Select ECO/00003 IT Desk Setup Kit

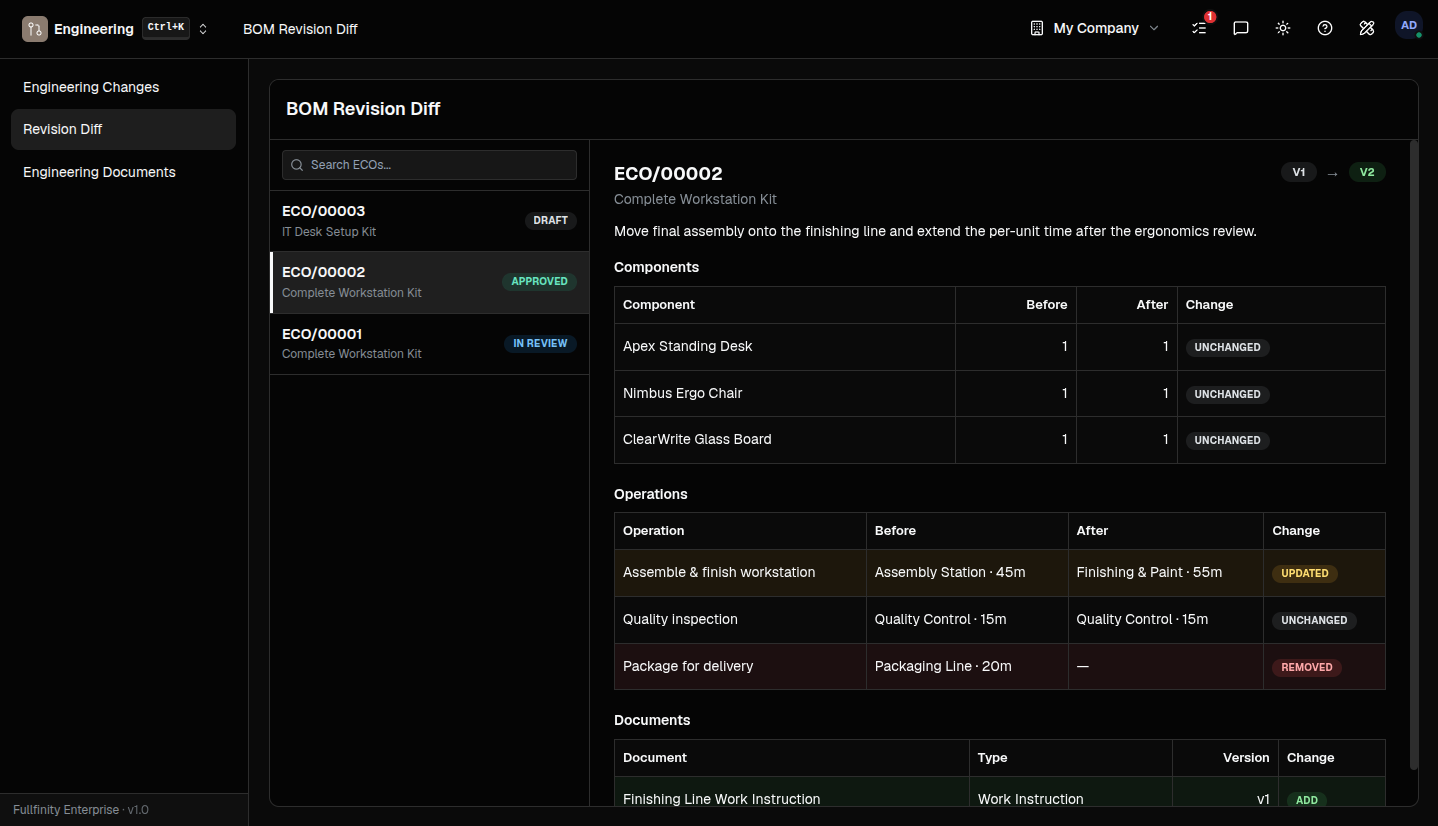(x=429, y=221)
